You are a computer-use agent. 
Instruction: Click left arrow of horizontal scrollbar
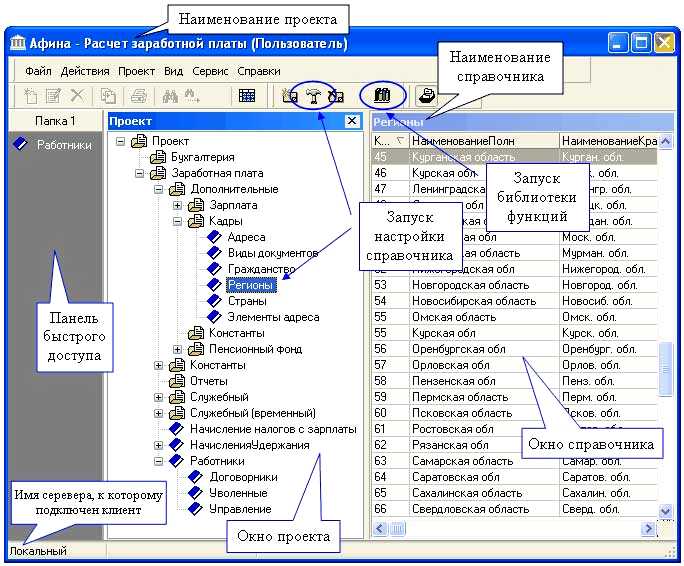point(380,529)
